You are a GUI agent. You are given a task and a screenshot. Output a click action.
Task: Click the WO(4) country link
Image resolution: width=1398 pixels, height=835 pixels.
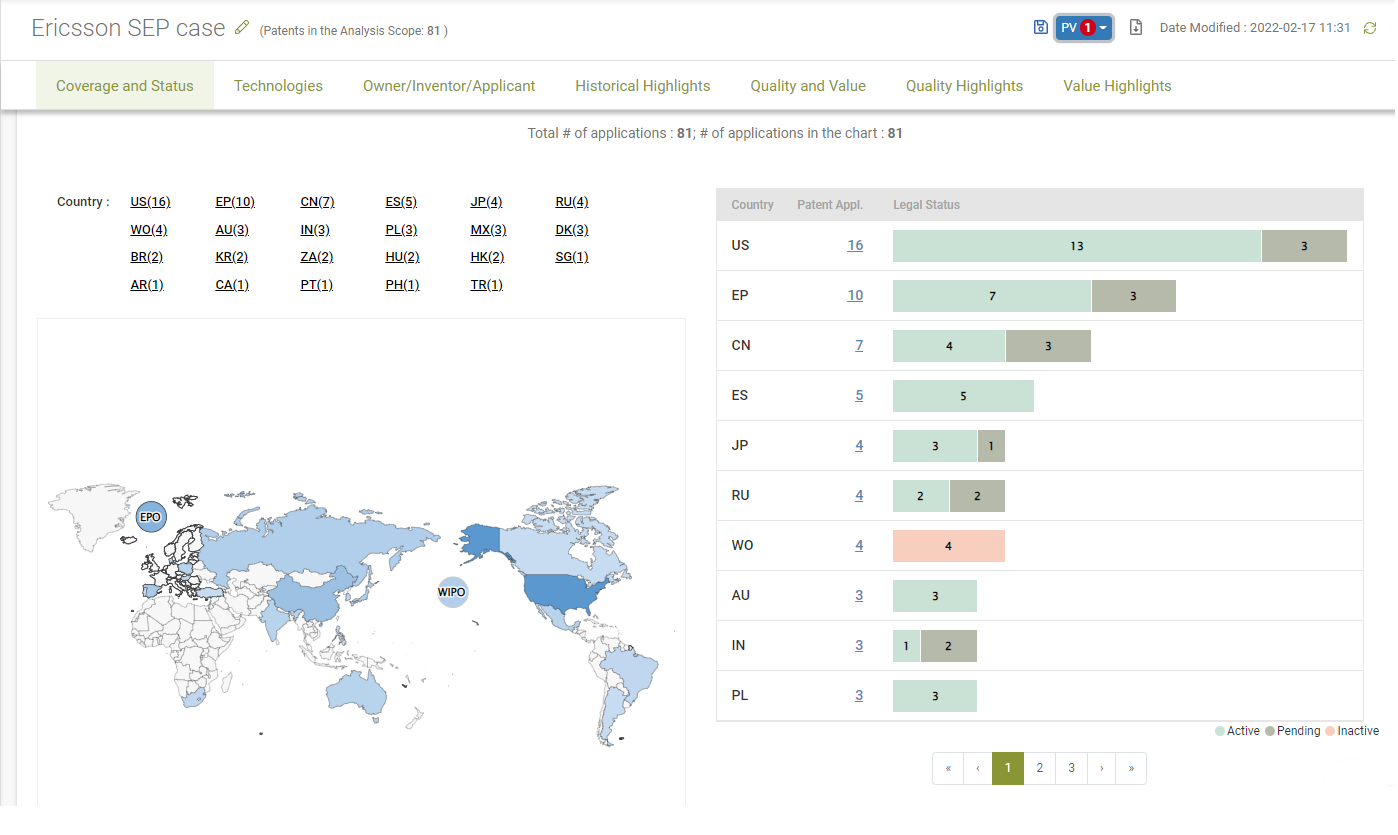(x=147, y=230)
